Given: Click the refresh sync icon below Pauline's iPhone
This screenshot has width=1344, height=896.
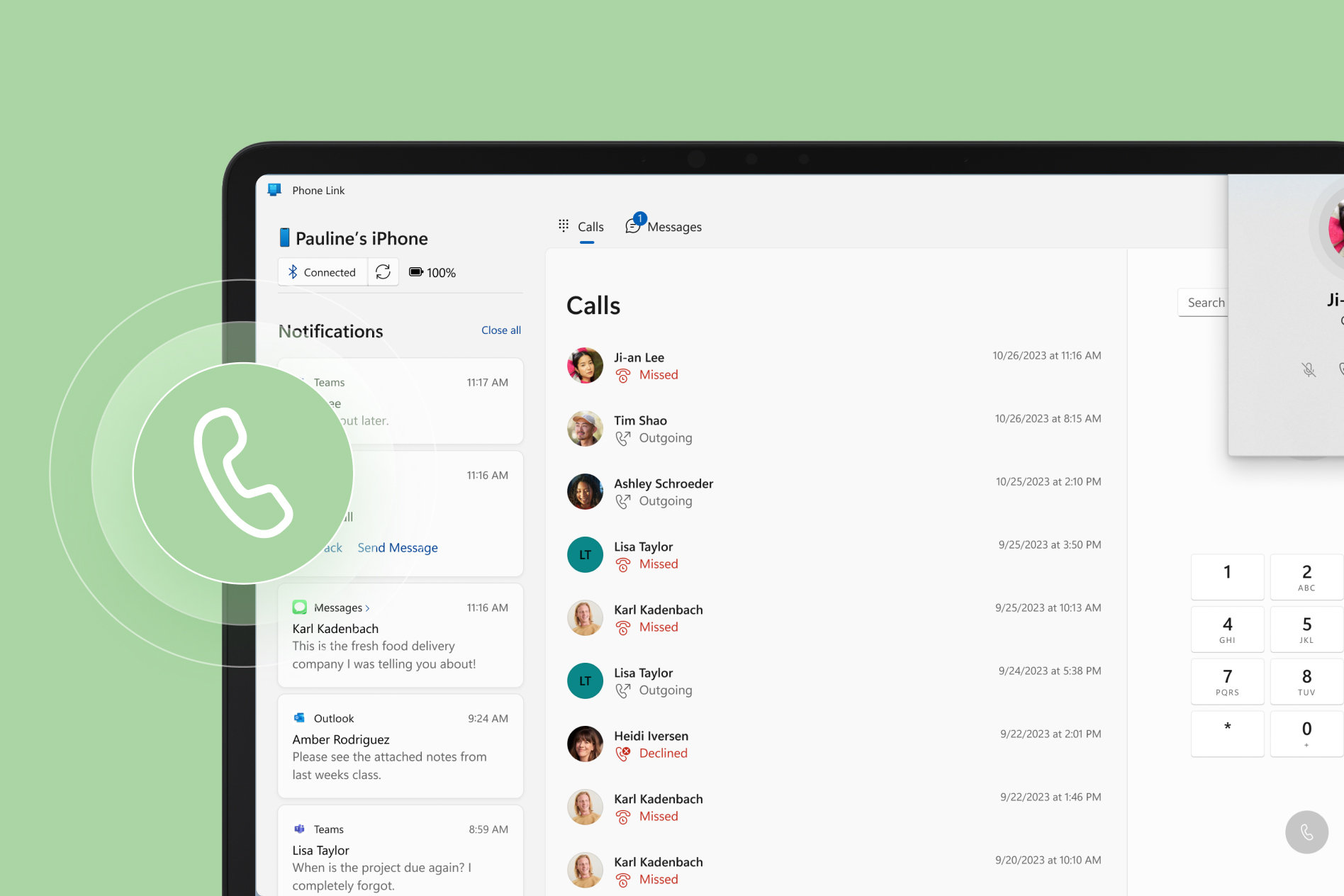Looking at the screenshot, I should click(383, 271).
